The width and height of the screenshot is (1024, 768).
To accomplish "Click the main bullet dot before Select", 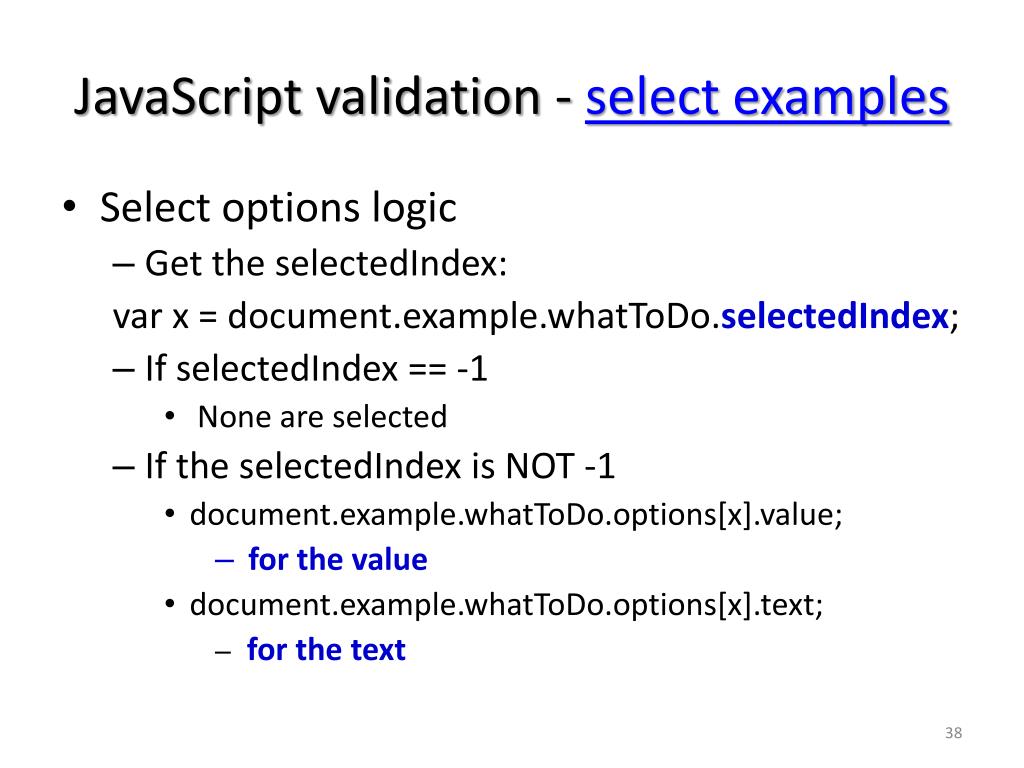I will 70,208.
